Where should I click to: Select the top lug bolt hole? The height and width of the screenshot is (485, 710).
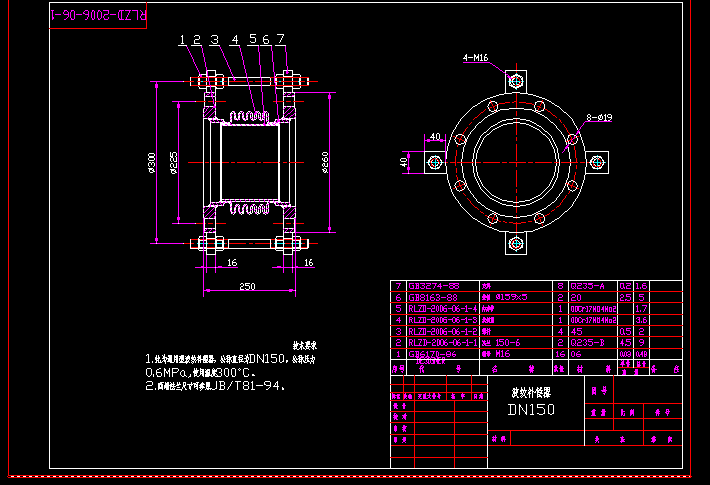(516, 80)
